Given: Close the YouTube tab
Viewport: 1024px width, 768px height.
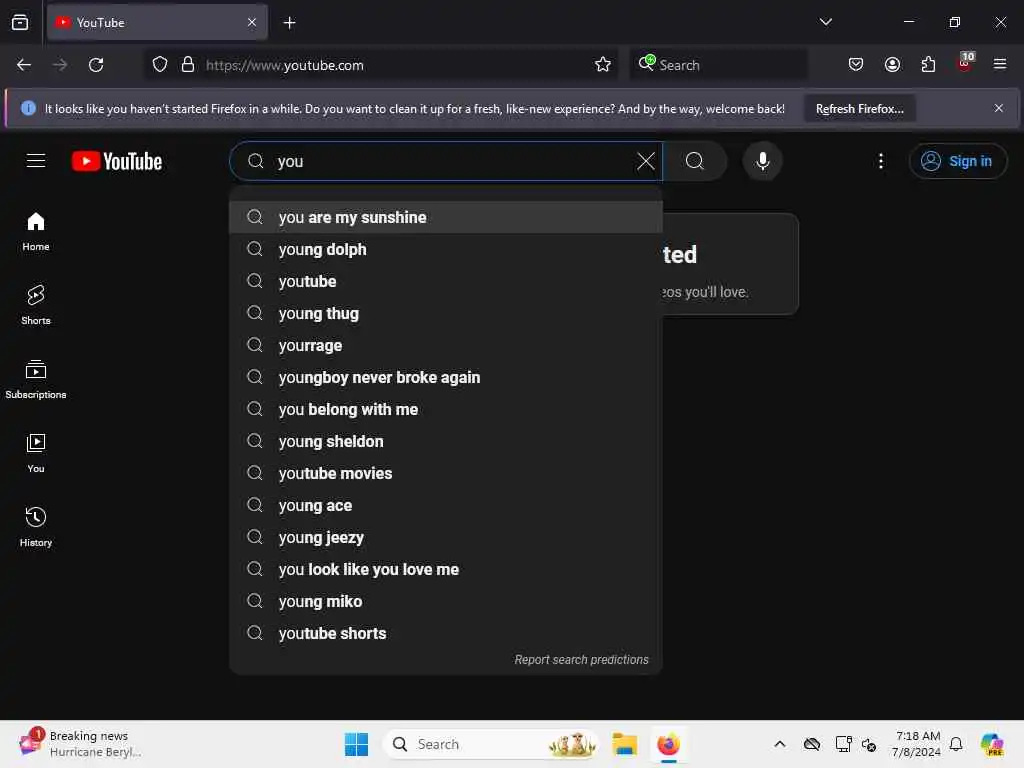Looking at the screenshot, I should (x=252, y=22).
